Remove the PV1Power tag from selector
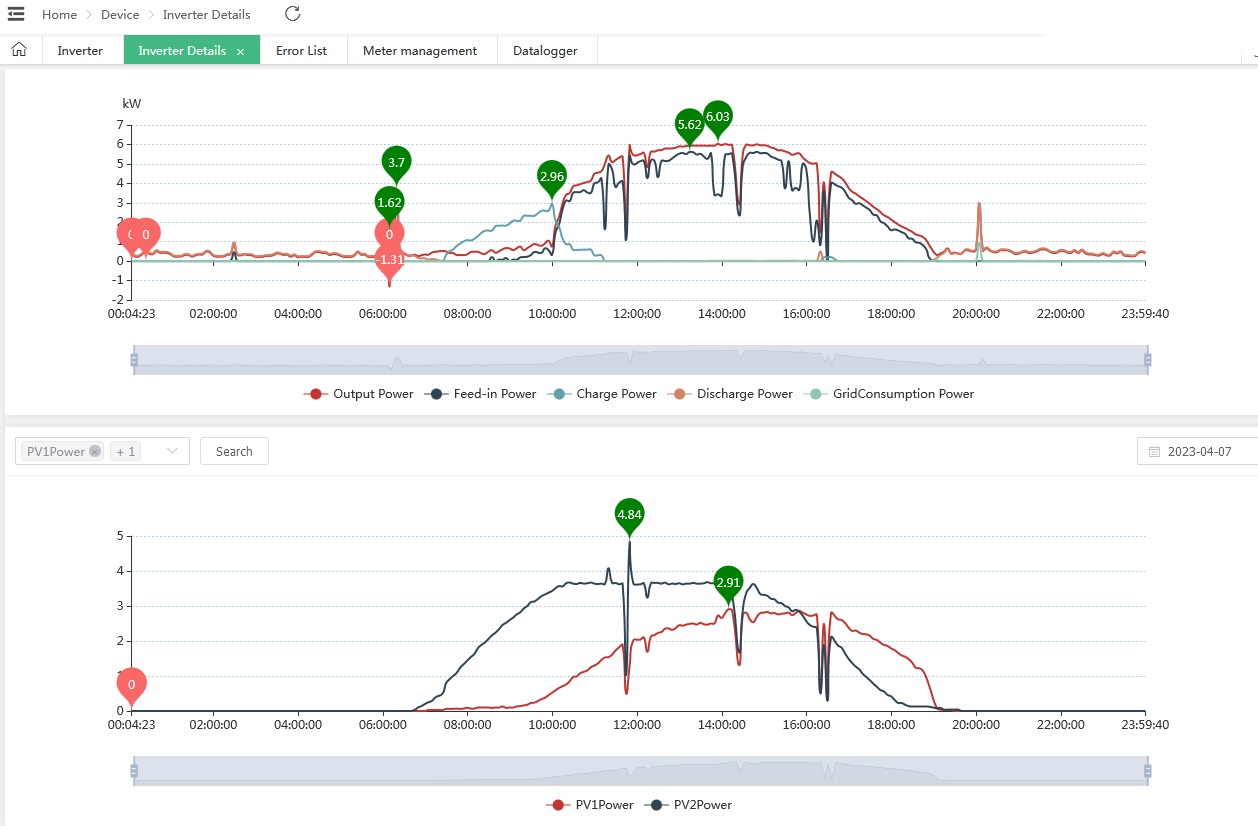The height and width of the screenshot is (826, 1258). 95,451
